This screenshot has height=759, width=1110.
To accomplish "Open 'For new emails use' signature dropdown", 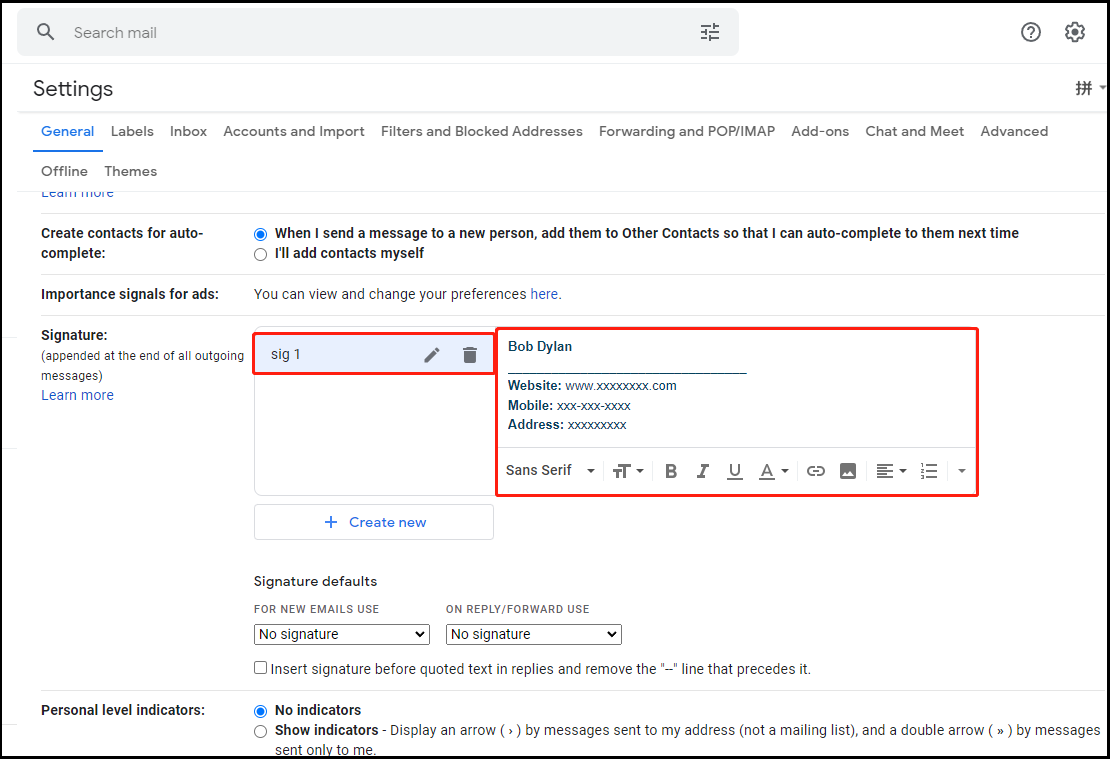I will click(x=341, y=634).
